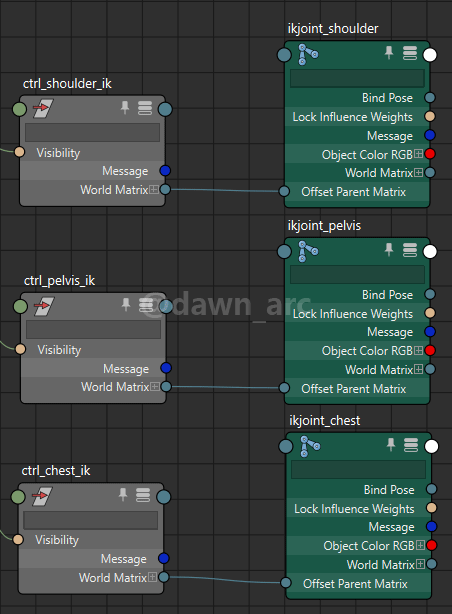
Task: Click Bind Pose output port on ikjoint_chest
Action: point(432,489)
